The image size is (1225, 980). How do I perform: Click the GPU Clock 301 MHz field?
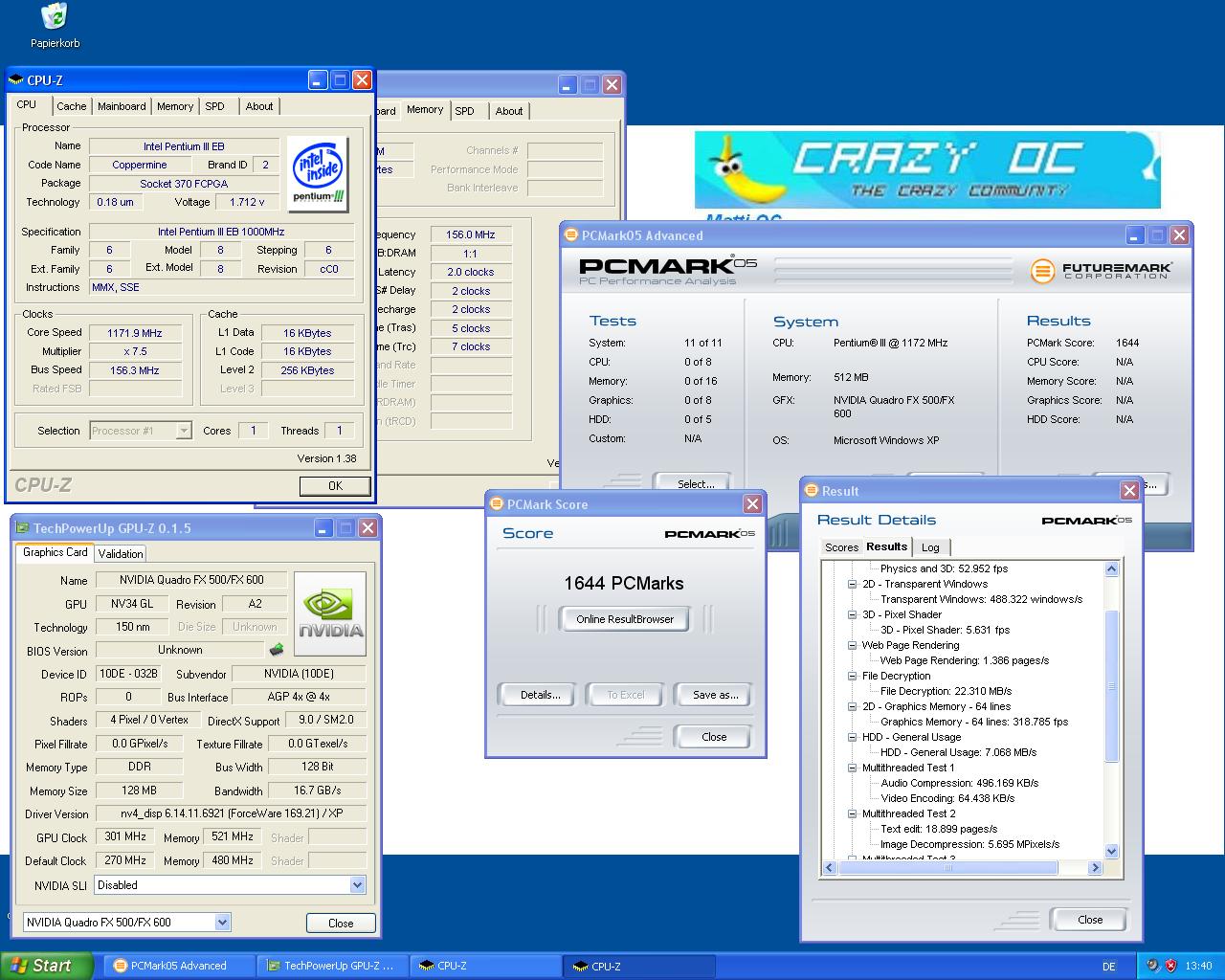click(x=124, y=836)
